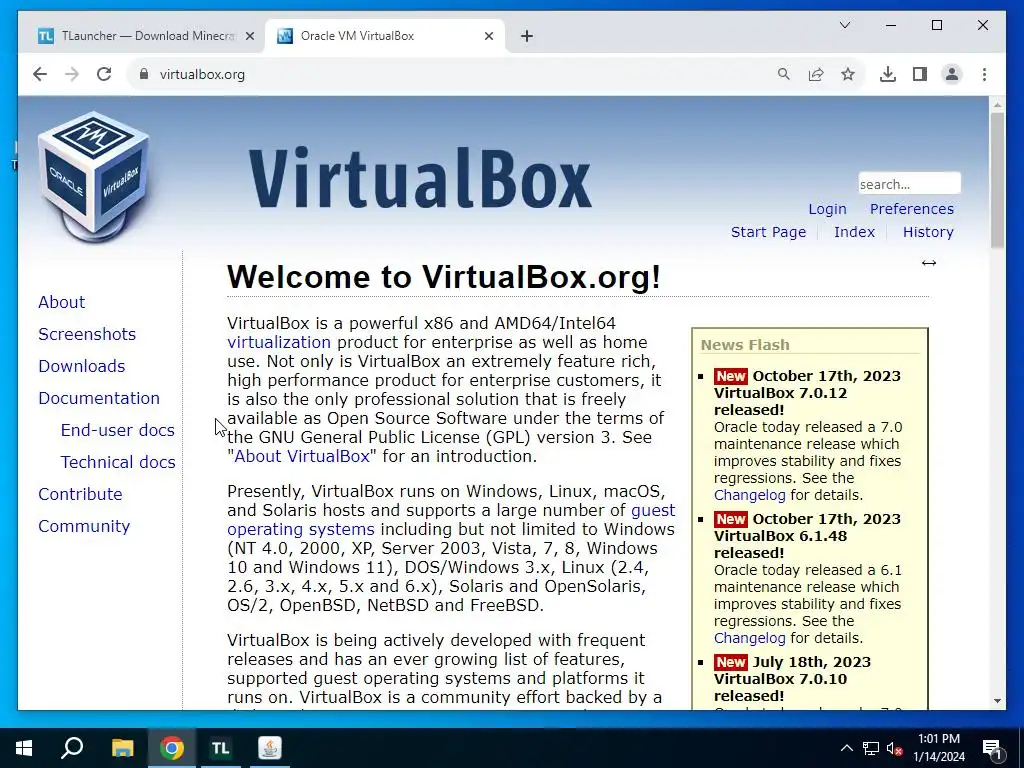Open Technical docs
1024x768 pixels.
118,462
